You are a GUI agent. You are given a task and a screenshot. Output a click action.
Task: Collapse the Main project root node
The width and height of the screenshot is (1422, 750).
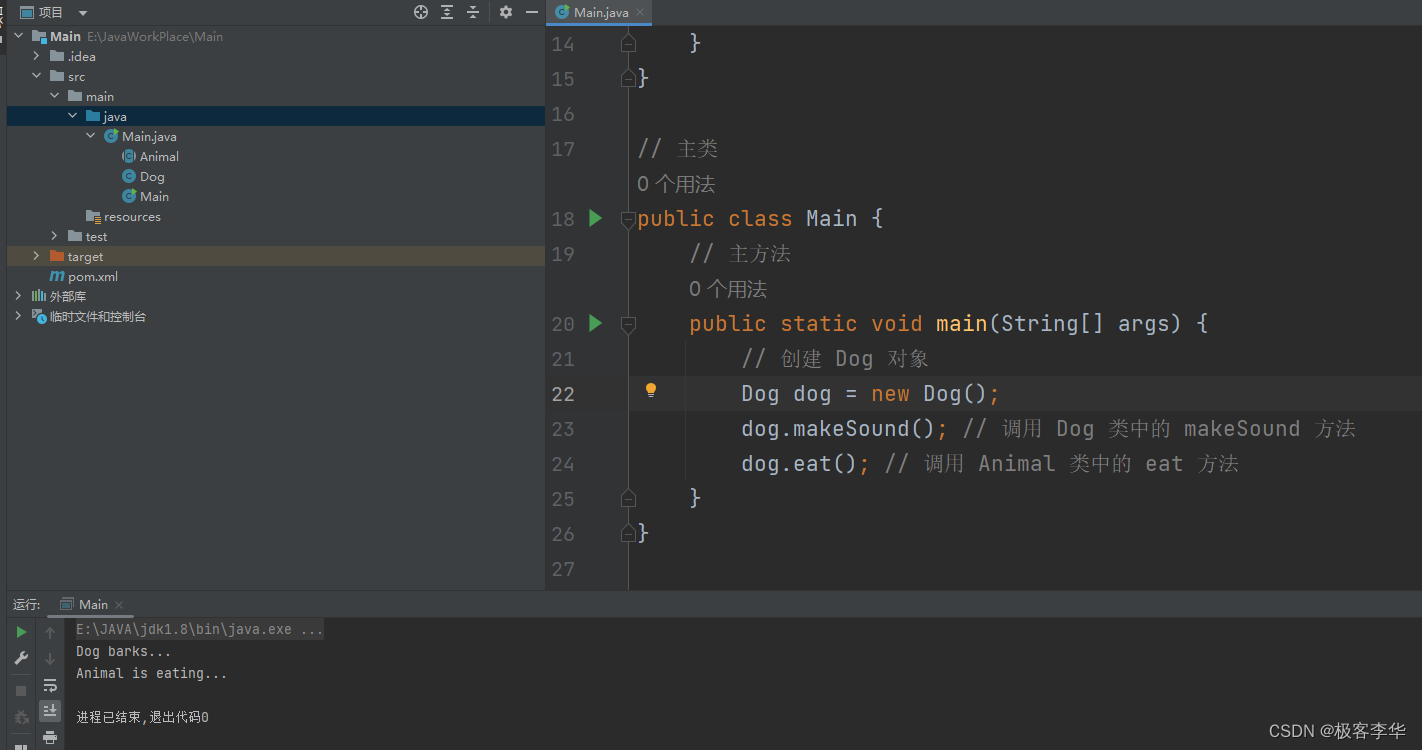click(x=19, y=36)
